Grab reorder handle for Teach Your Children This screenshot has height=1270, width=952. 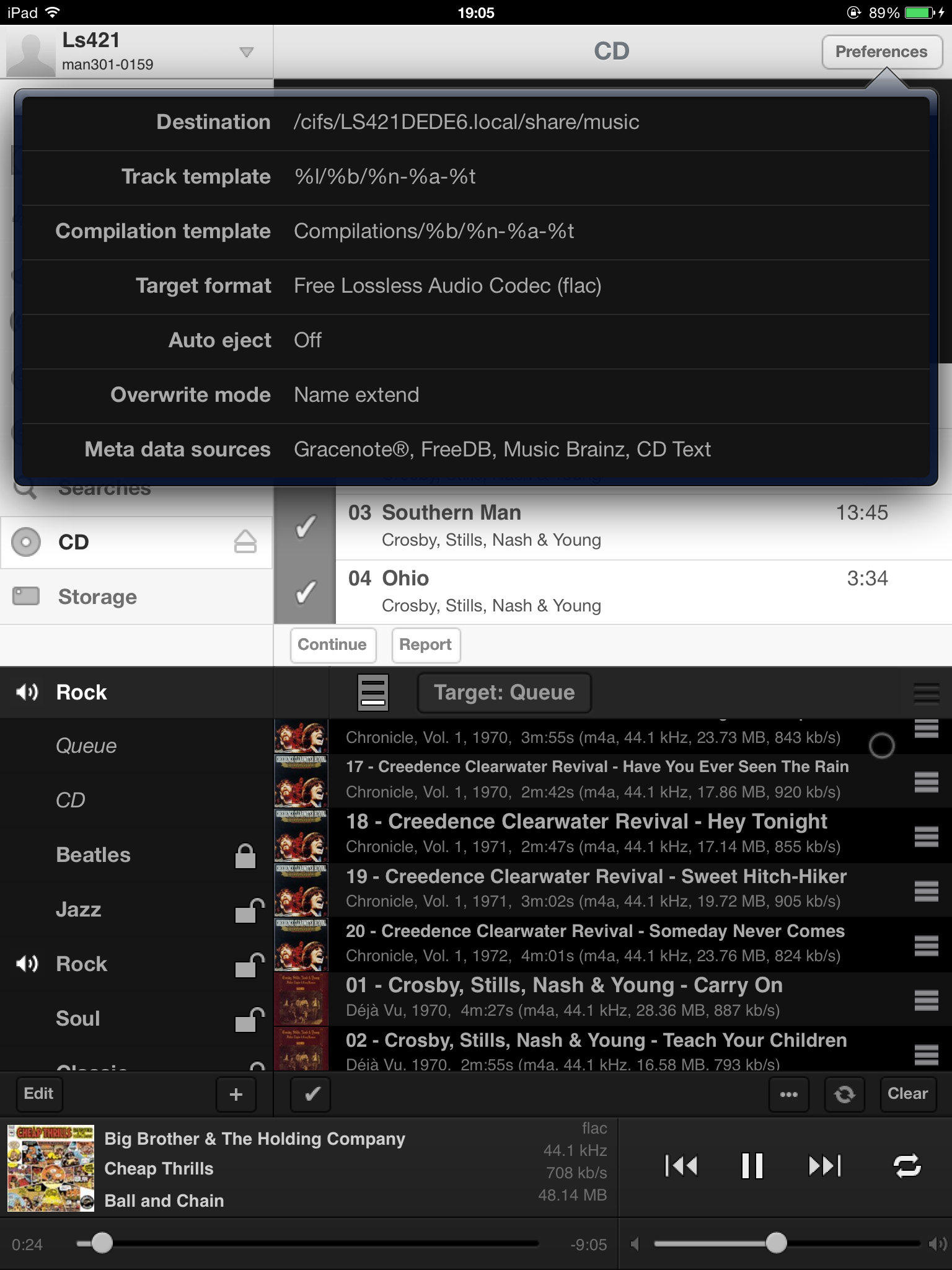[926, 1054]
